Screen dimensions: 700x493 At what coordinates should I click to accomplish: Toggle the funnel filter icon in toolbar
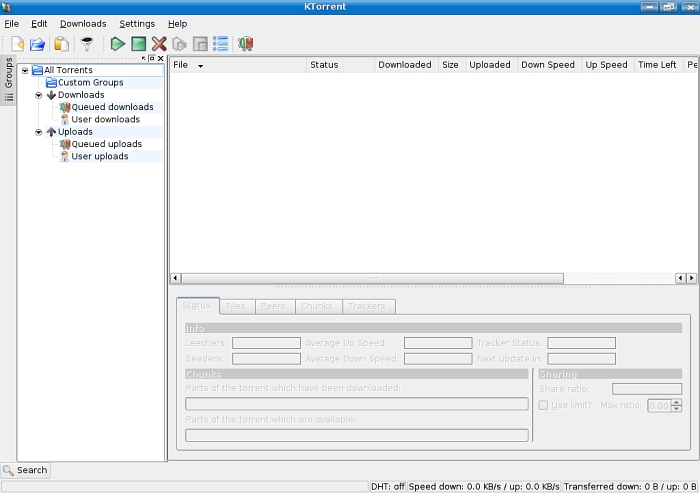[87, 44]
